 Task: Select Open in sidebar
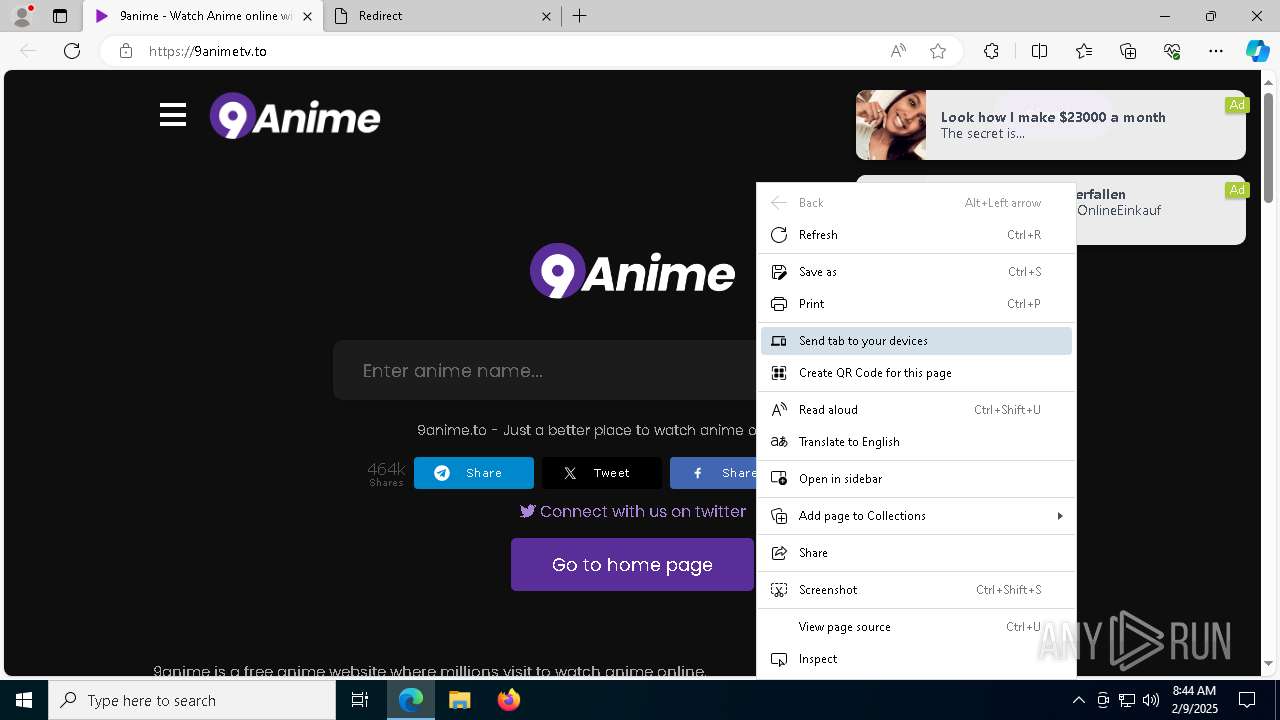[916, 479]
